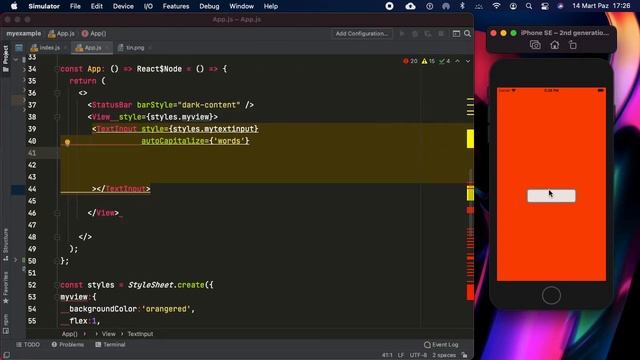Screen dimensions: 640x360
Task: Change file encoding UTF-8 in status bar
Action: click(x=418, y=355)
